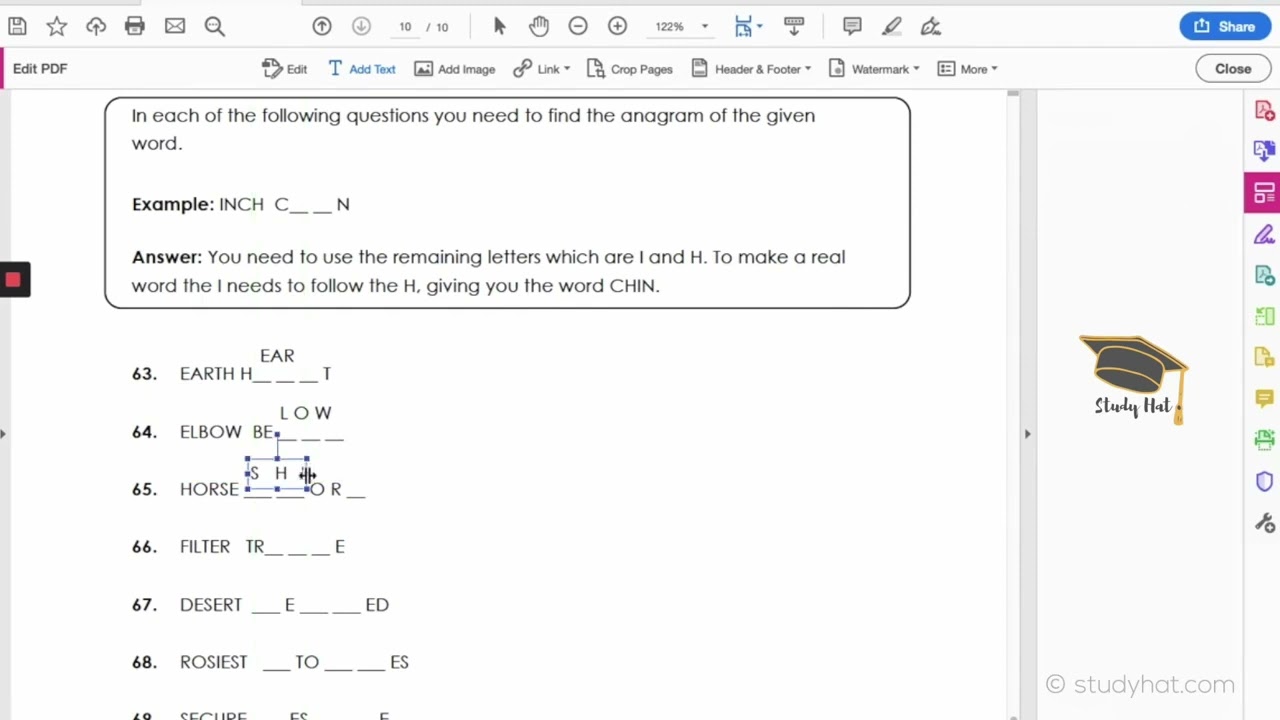Choose the Add Image tool
The width and height of the screenshot is (1280, 720).
tap(455, 69)
